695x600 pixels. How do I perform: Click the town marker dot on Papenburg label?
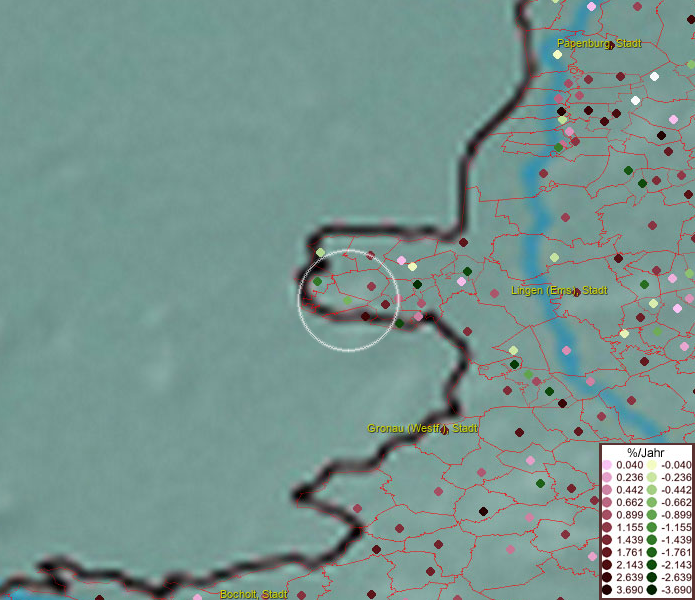click(x=610, y=46)
